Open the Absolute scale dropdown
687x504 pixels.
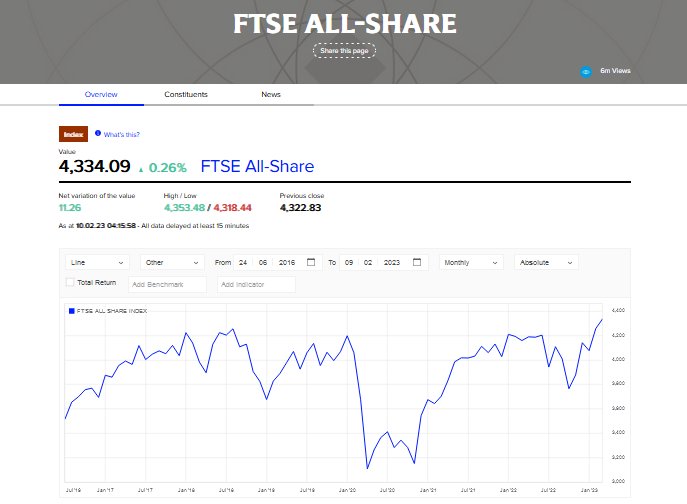[x=546, y=263]
